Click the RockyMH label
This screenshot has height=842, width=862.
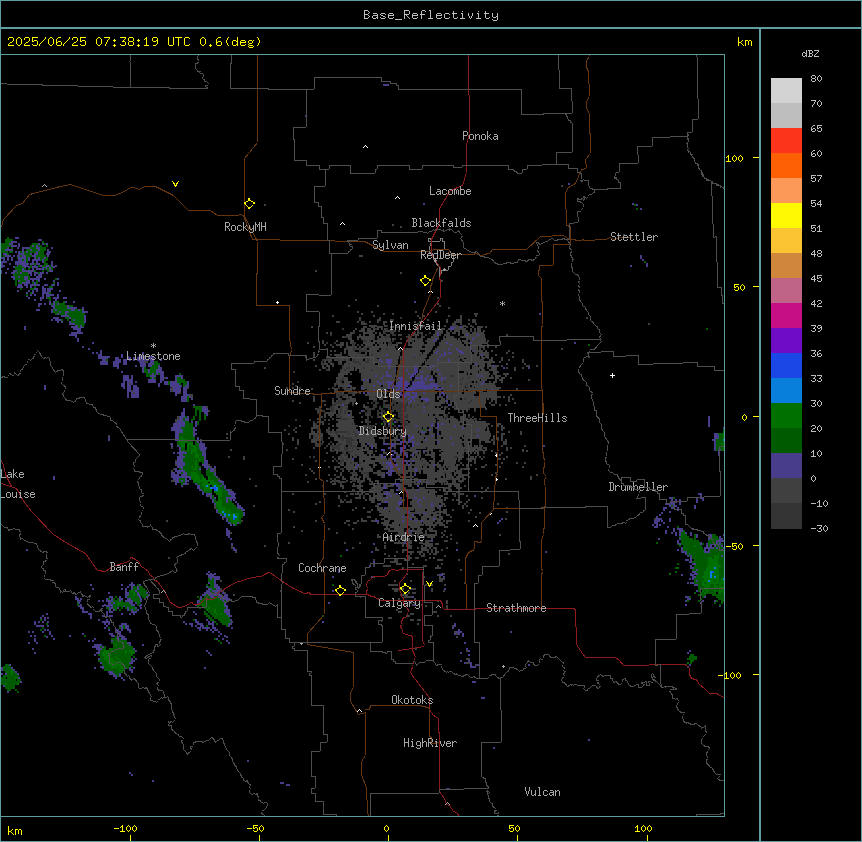coord(245,227)
